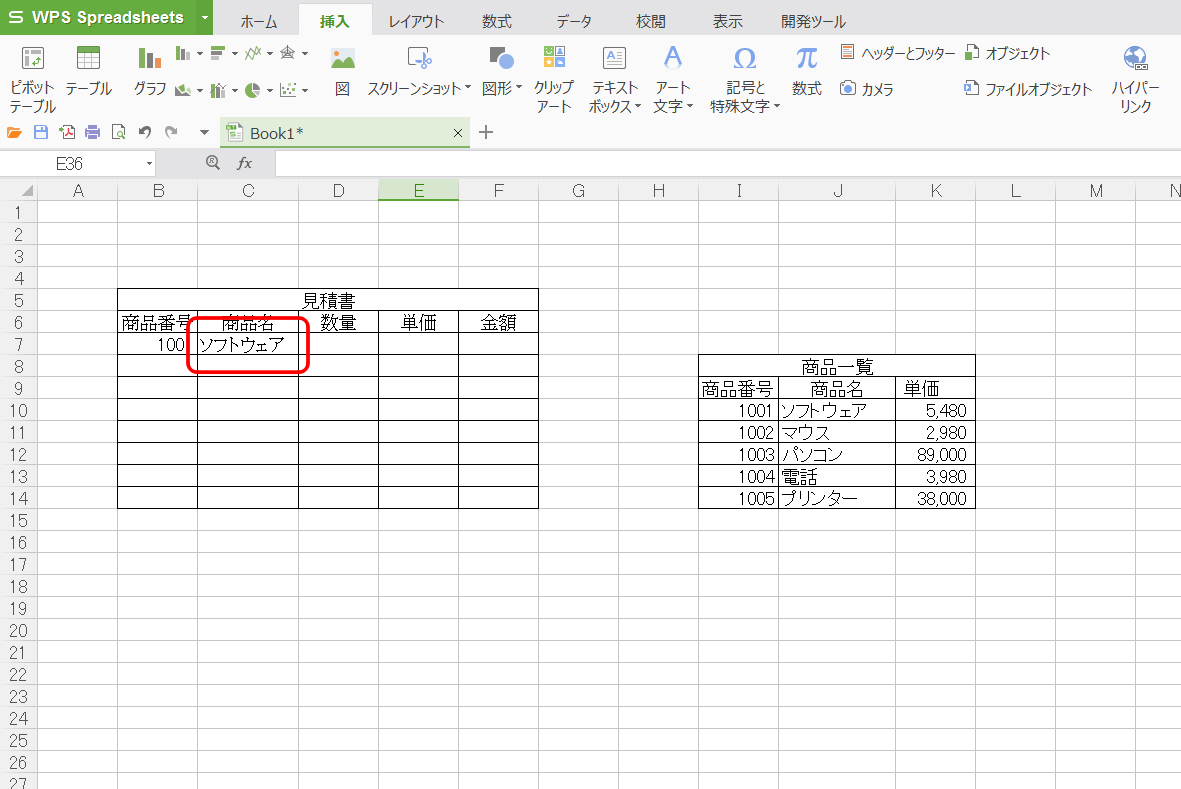Click the print icon
Screen dimensions: 1181x789
click(93, 133)
